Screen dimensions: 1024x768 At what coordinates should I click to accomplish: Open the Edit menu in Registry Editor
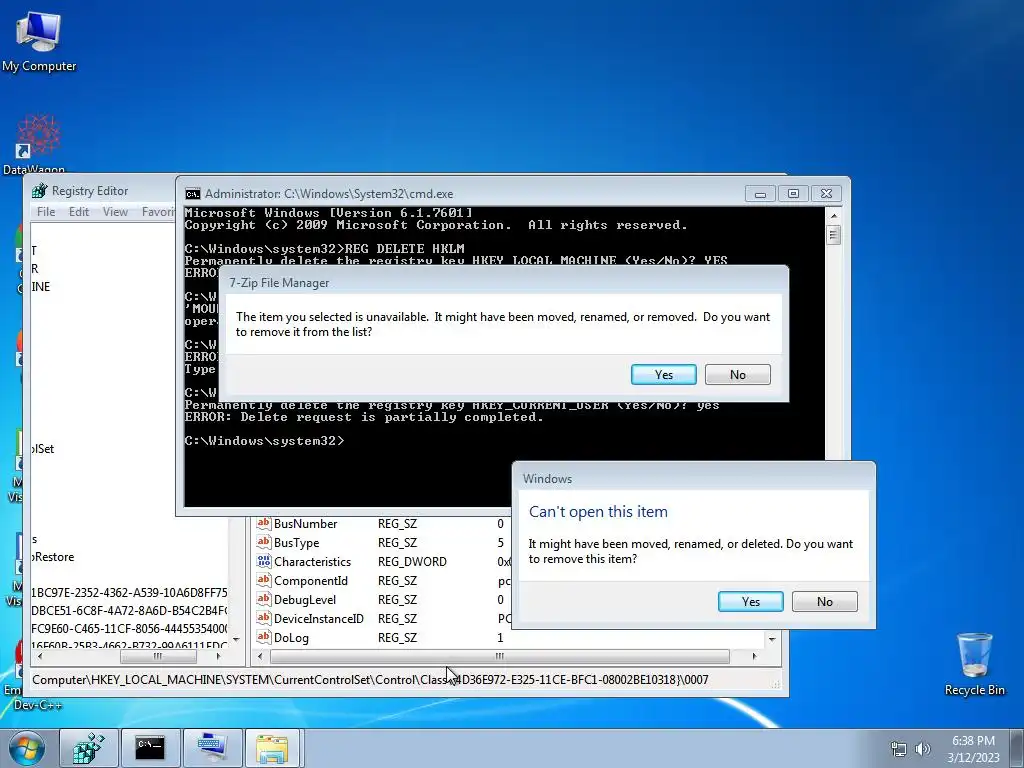79,212
